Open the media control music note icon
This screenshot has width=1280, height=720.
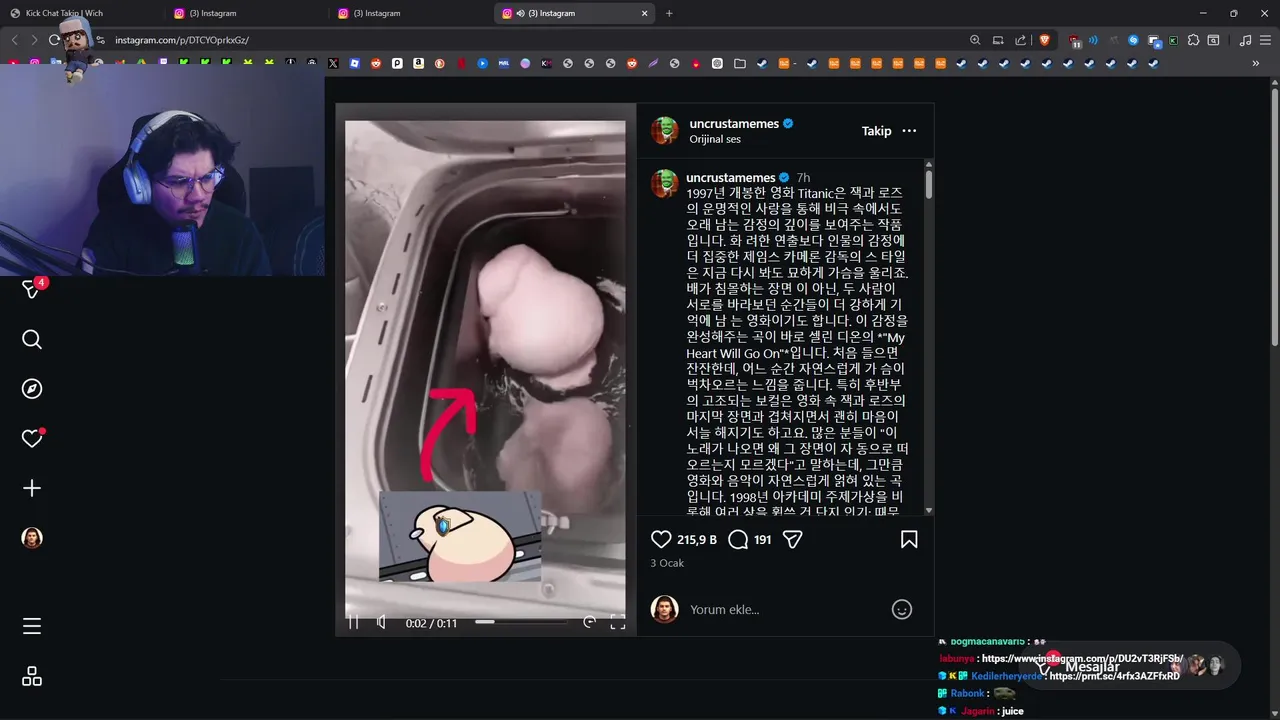(1245, 40)
